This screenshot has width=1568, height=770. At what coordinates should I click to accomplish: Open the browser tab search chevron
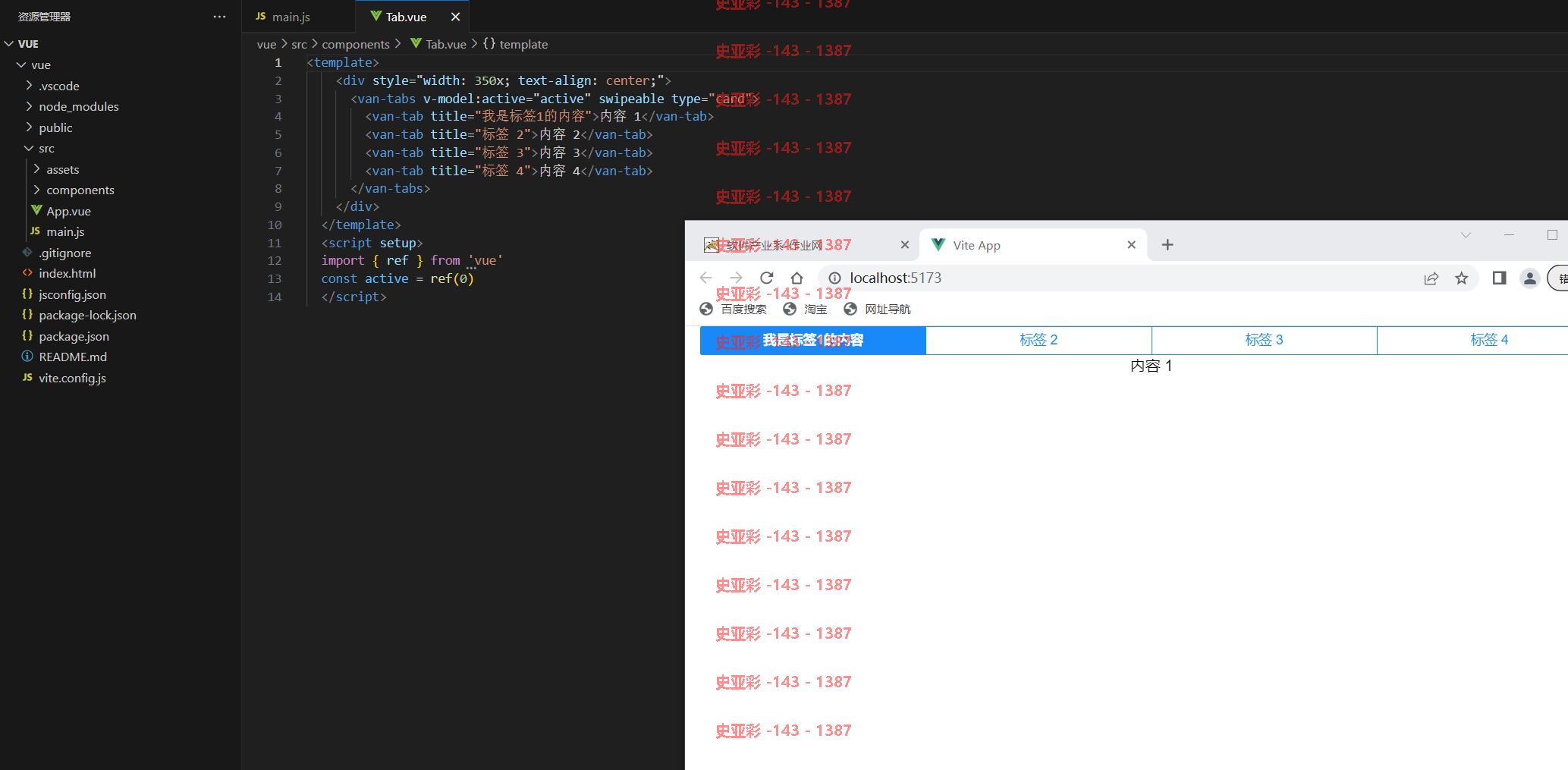point(1466,235)
